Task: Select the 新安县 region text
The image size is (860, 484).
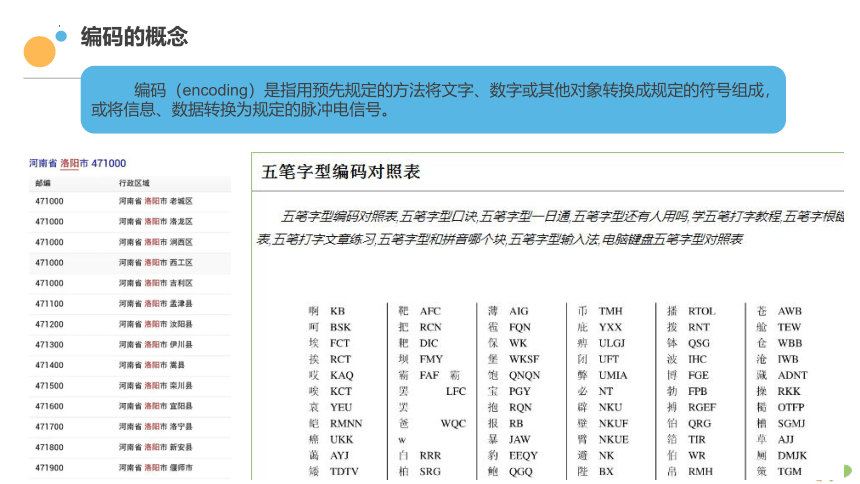Action: pos(156,447)
